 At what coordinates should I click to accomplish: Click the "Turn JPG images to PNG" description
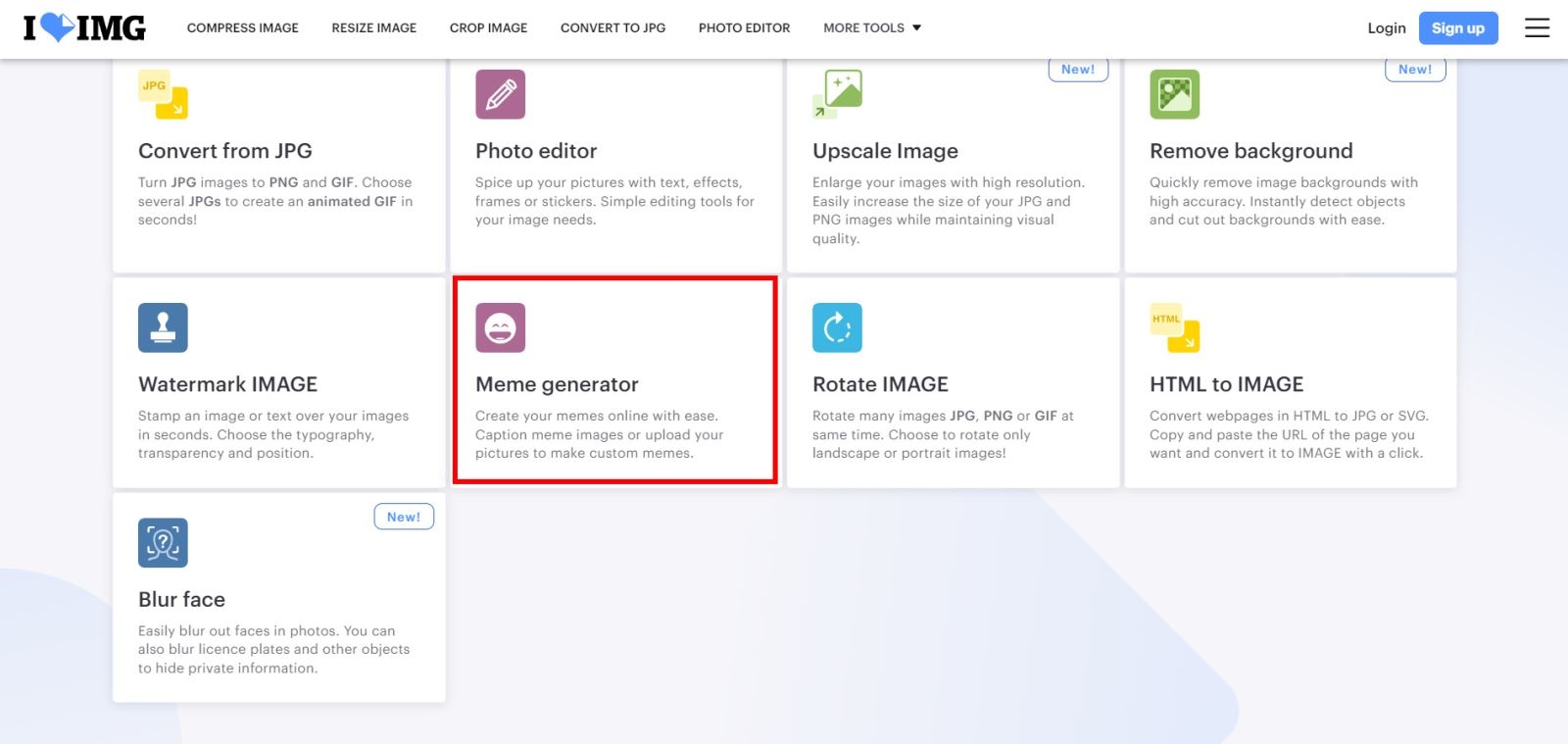point(275,201)
